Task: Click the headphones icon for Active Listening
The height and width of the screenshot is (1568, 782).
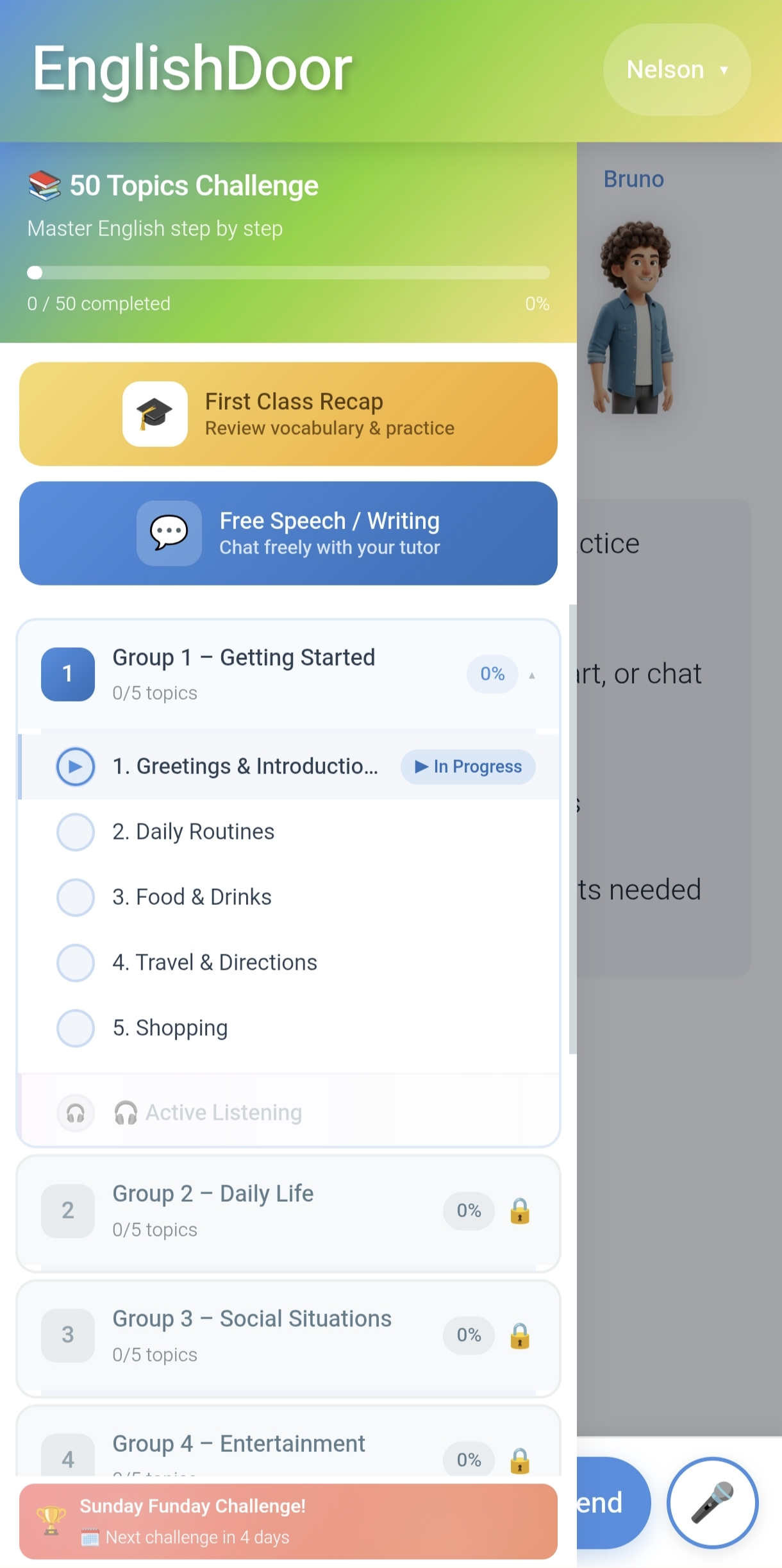Action: tap(76, 1113)
